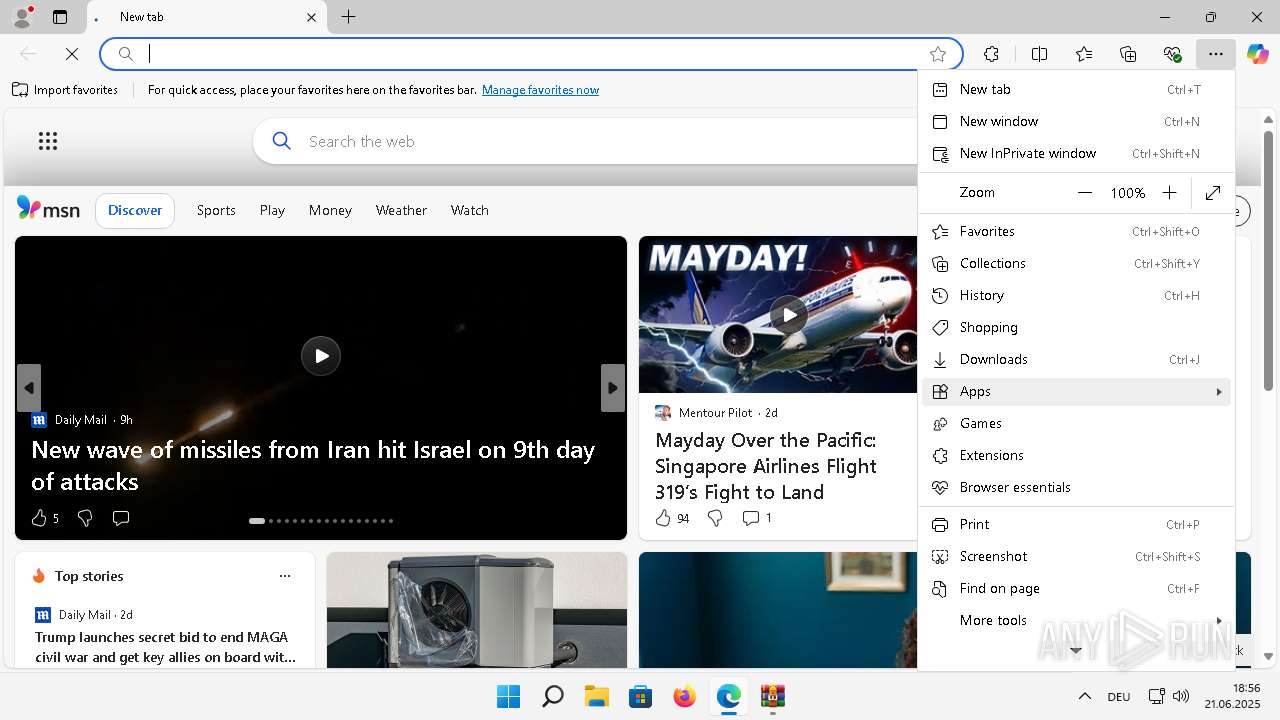The height and width of the screenshot is (720, 1280).
Task: Open the Extensions toolbar puzzle icon
Action: 991,54
